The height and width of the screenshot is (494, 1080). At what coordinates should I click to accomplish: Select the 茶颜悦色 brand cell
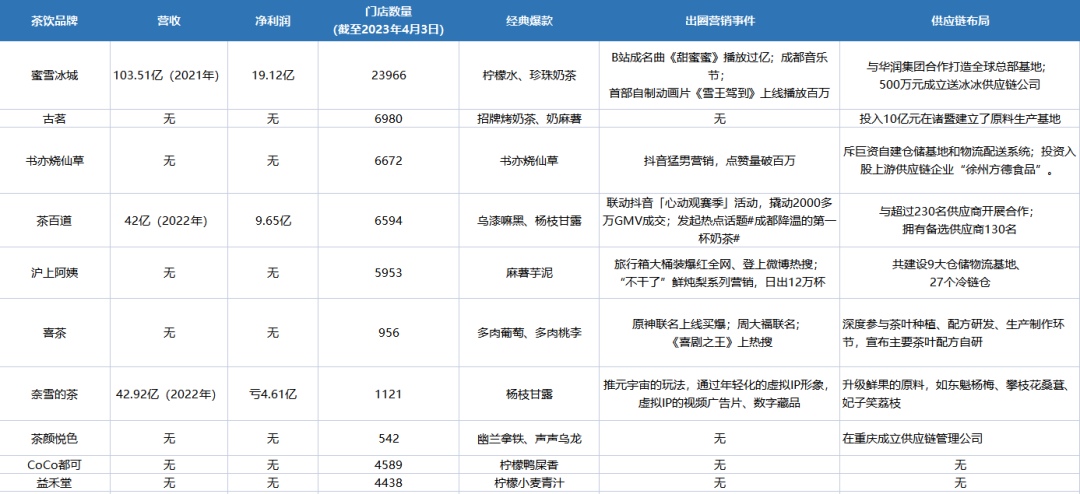[x=54, y=438]
